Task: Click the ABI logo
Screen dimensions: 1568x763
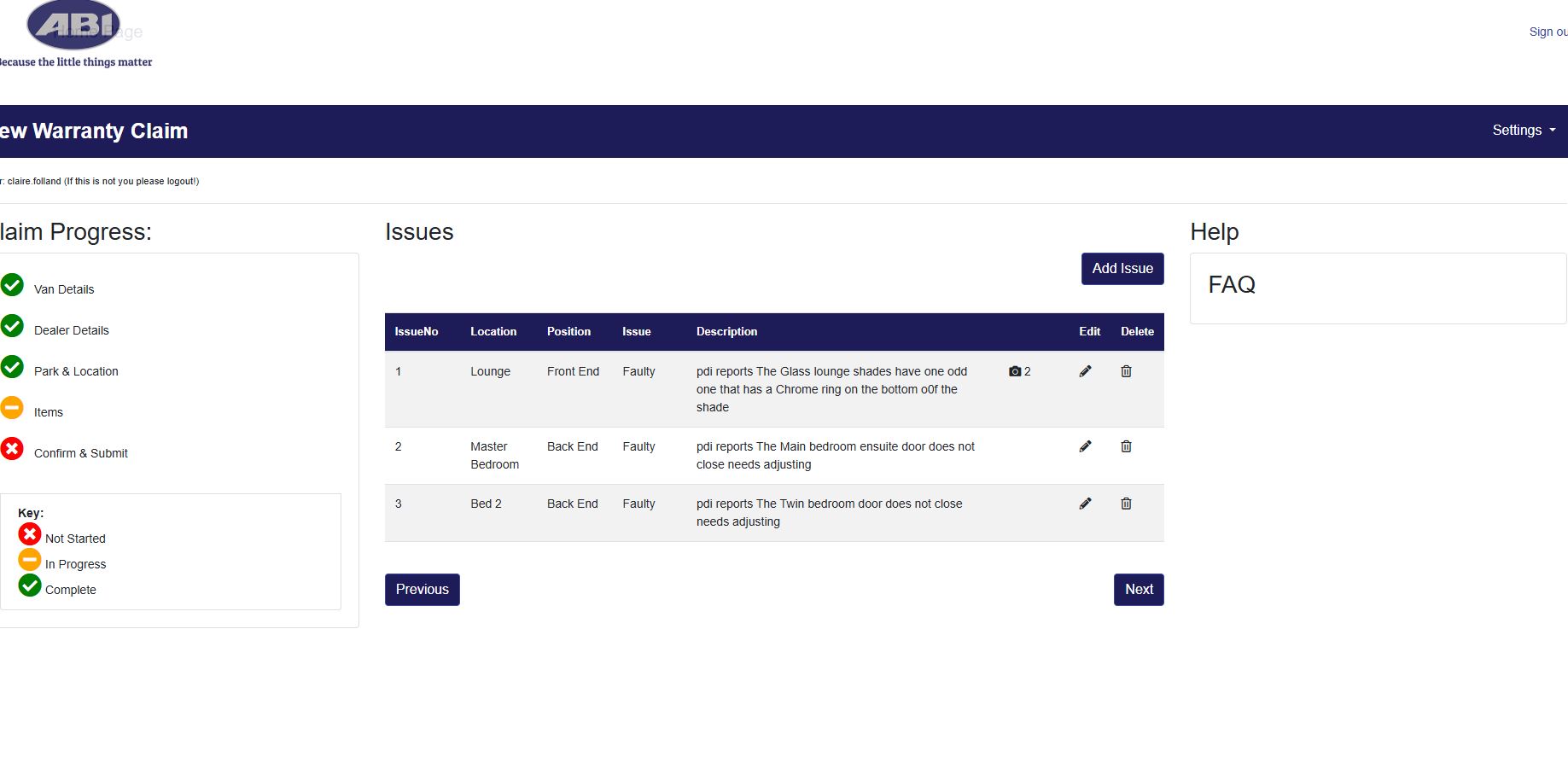Action: (x=73, y=26)
